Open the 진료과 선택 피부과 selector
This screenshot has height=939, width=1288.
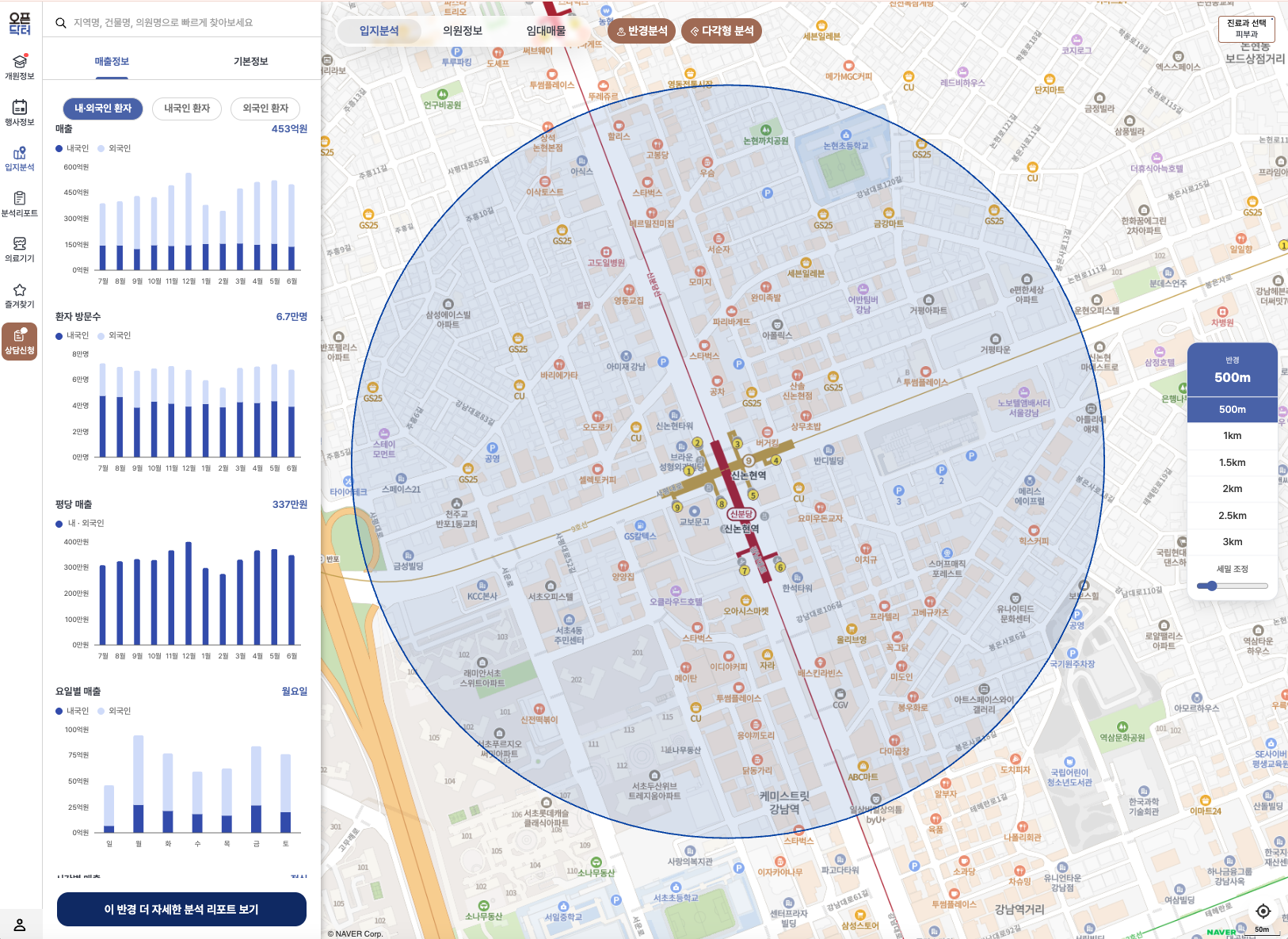pos(1247,29)
